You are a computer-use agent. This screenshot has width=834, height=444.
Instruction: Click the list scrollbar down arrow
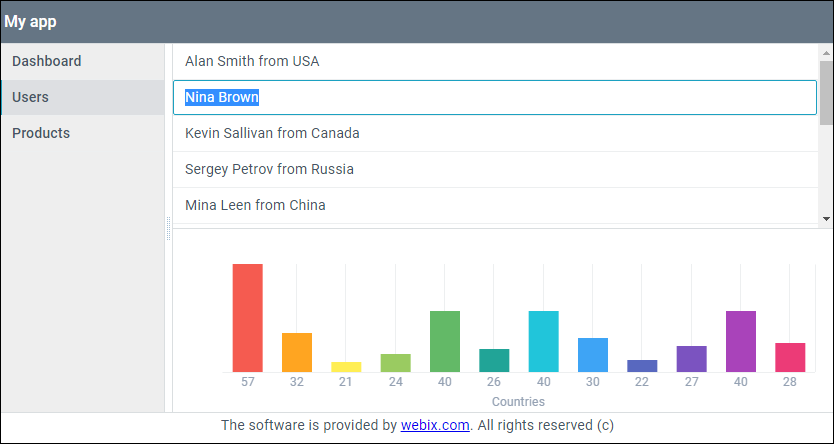pos(826,218)
